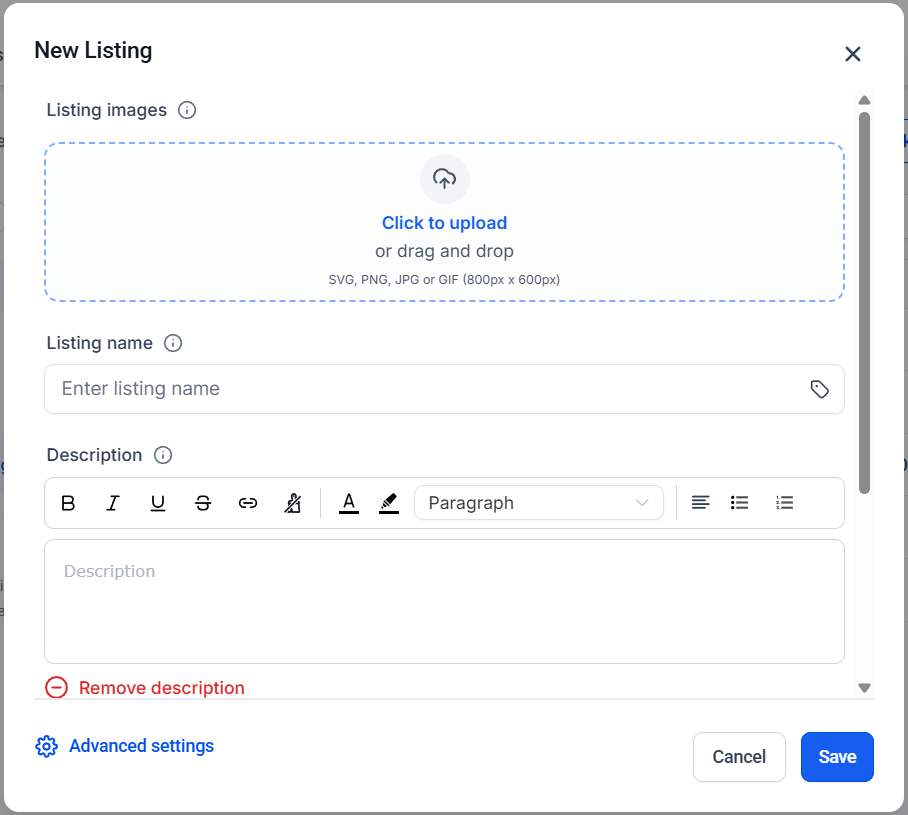Open the text alignment options
The width and height of the screenshot is (908, 815).
tap(700, 503)
